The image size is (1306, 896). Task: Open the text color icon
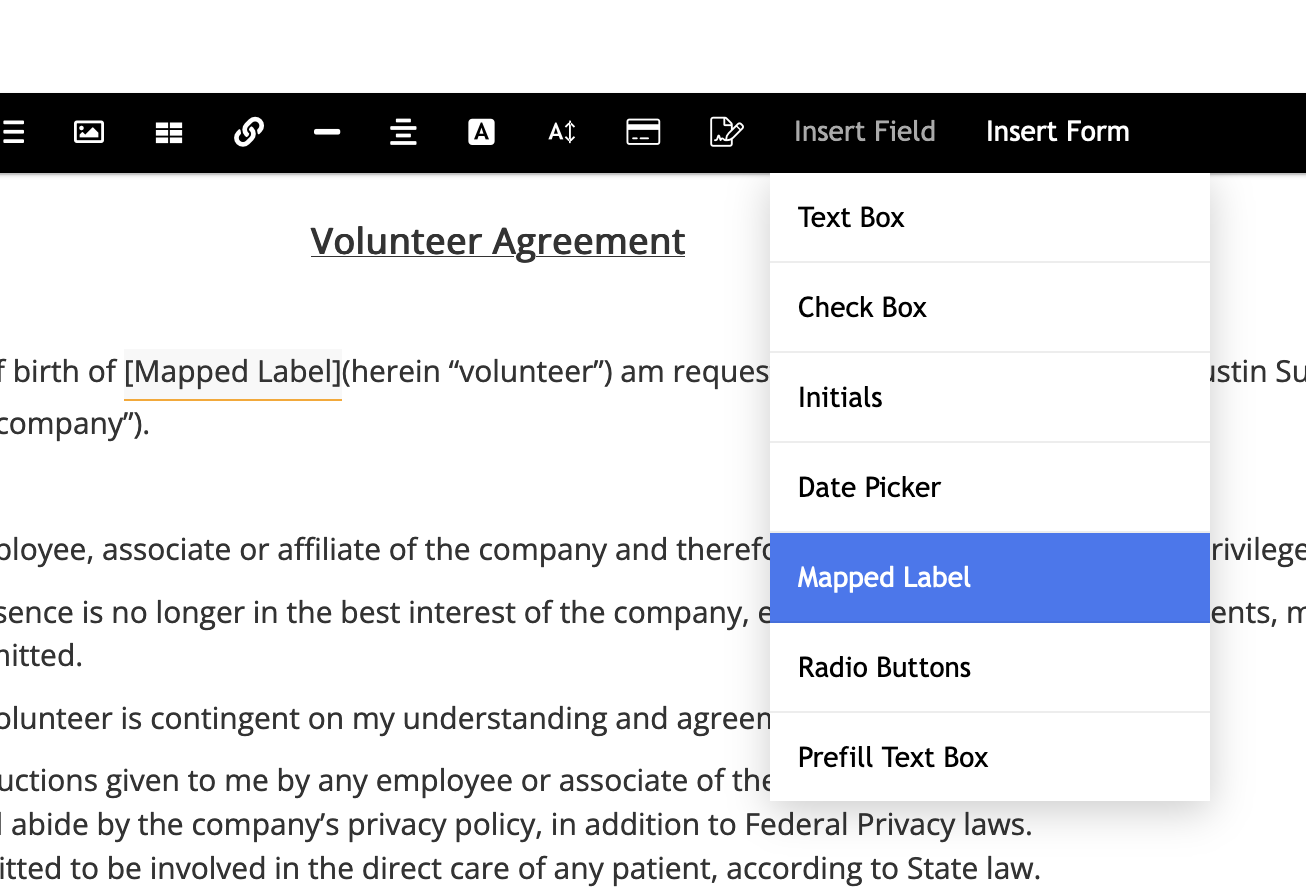tap(482, 132)
